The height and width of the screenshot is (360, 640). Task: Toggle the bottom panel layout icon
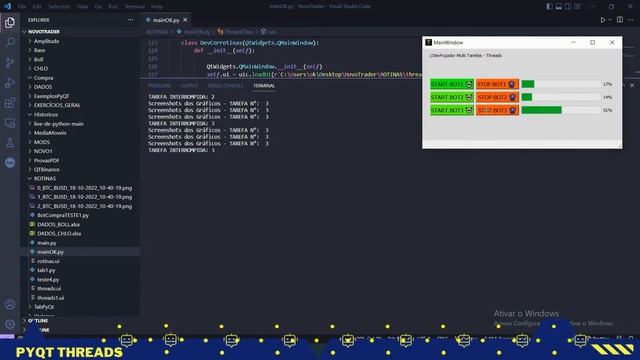[x=559, y=6]
